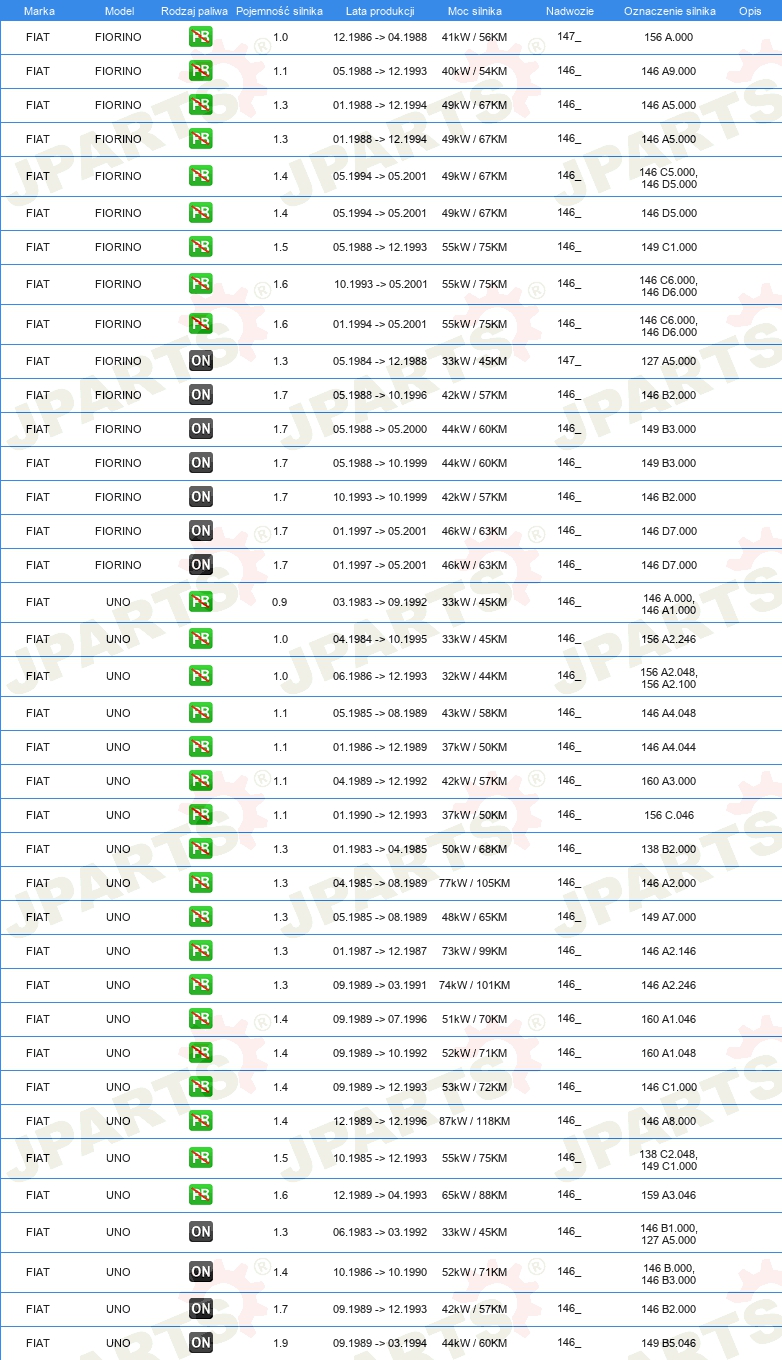Image resolution: width=782 pixels, height=1360 pixels.
Task: Click the Marka column header
Action: [x=39, y=10]
